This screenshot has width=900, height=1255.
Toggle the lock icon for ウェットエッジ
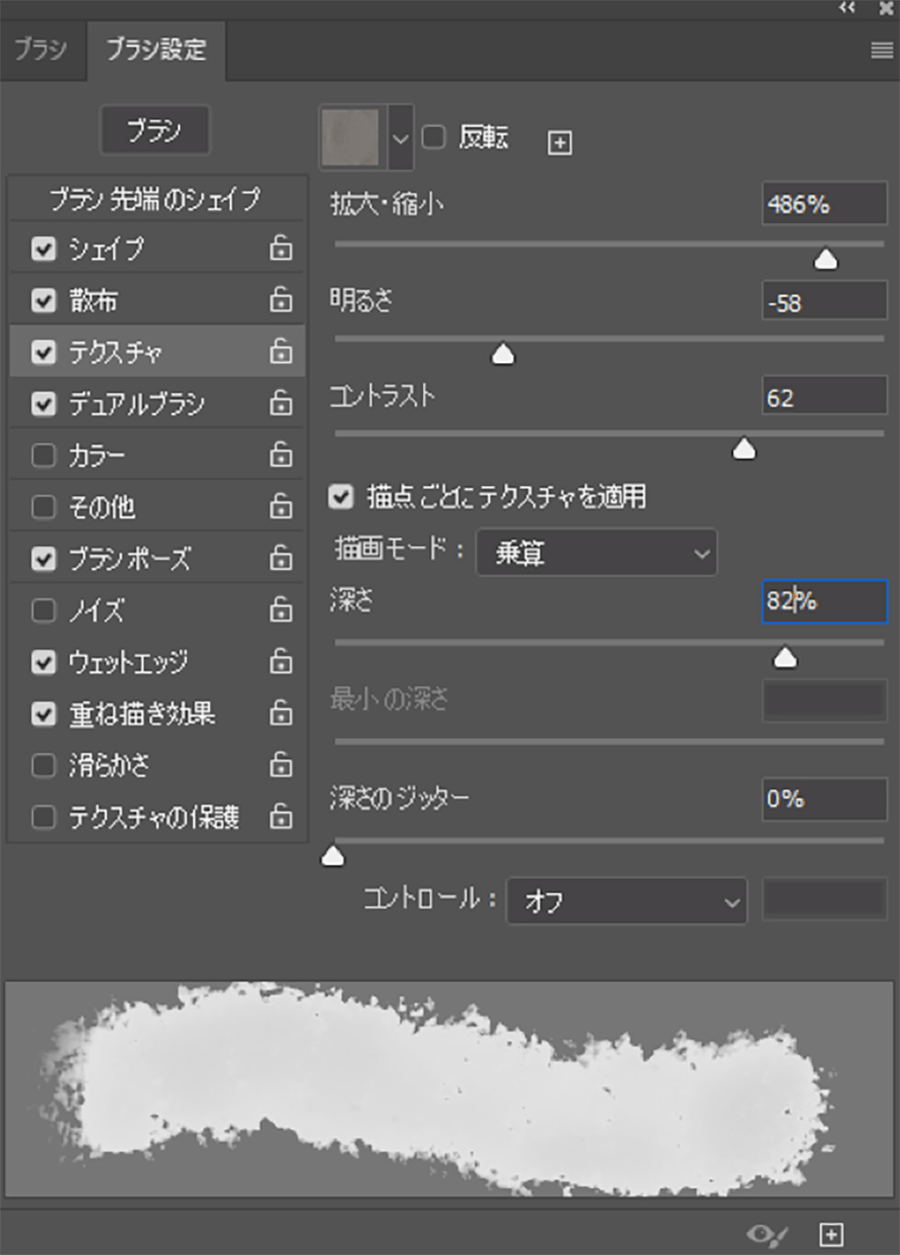281,662
